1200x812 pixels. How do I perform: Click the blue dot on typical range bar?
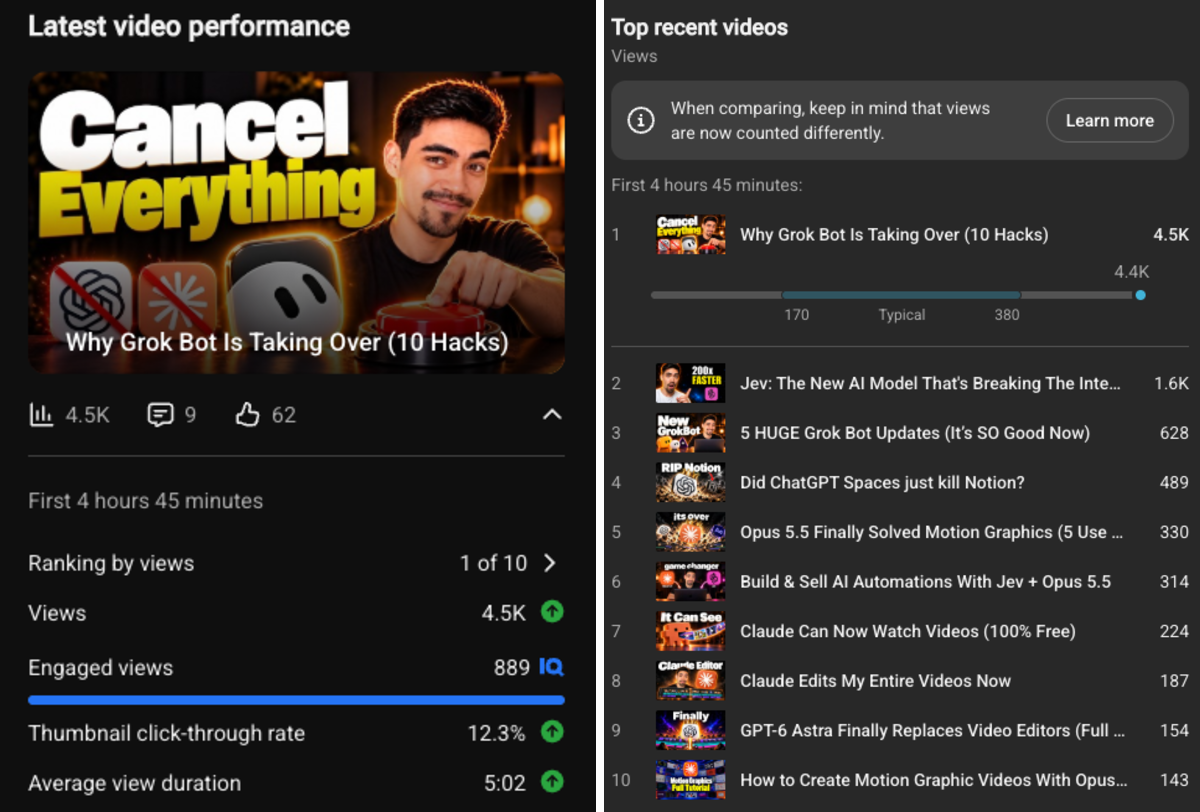(x=1140, y=295)
